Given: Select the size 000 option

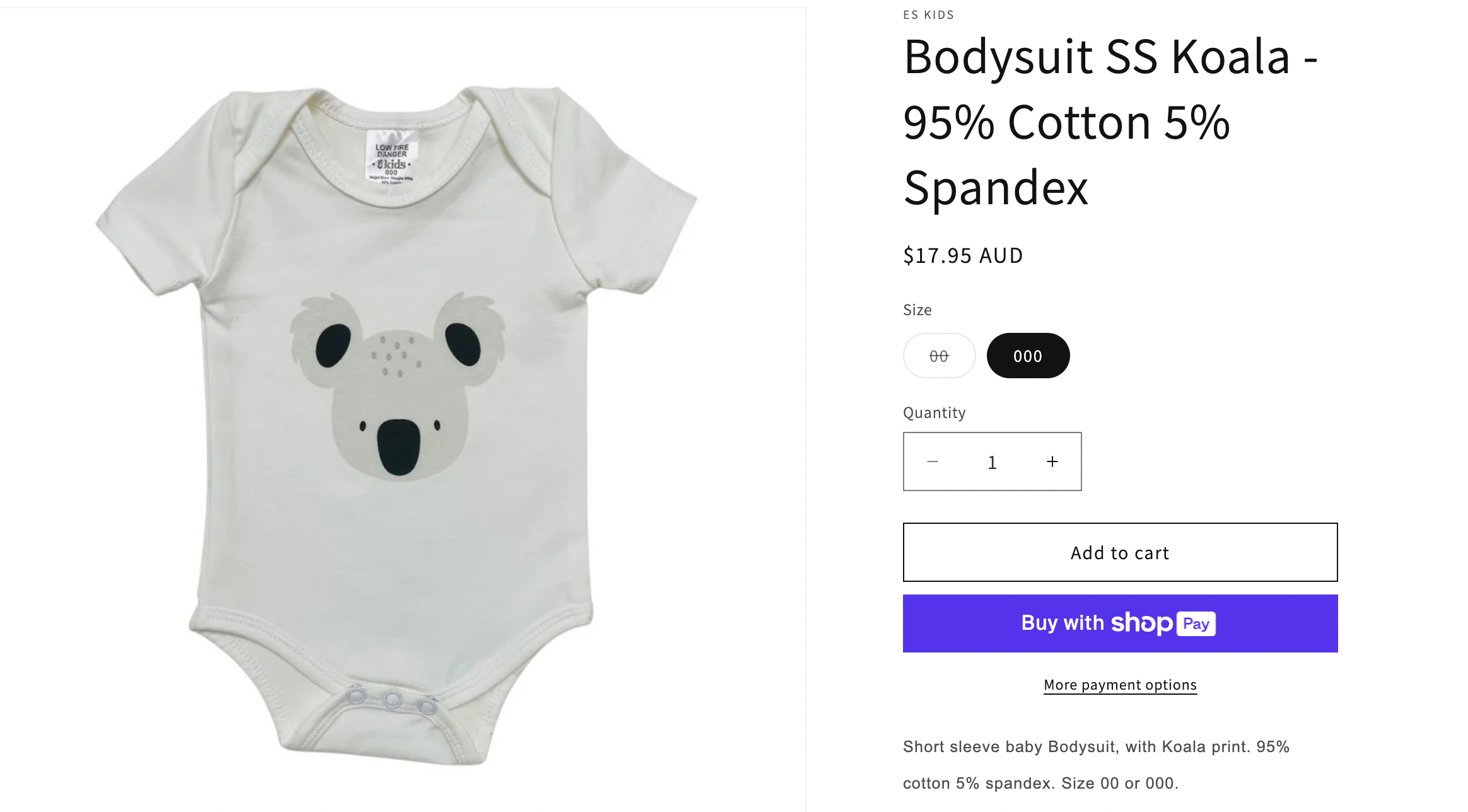Looking at the screenshot, I should [x=1028, y=356].
